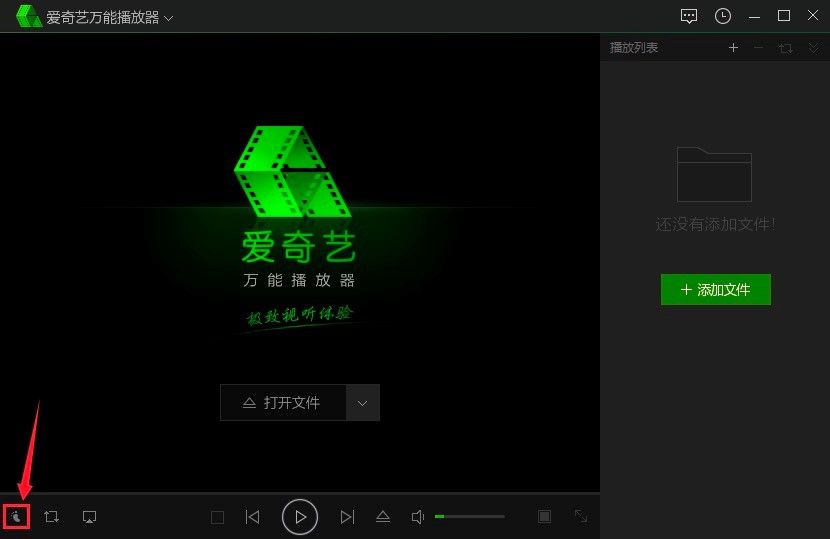Click the empty folder icon in the playlist
Viewport: 830px width, 539px height.
(x=714, y=174)
